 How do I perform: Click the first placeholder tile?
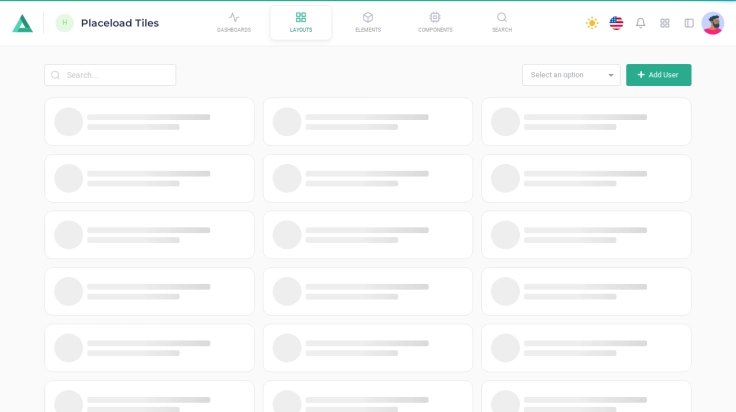(x=149, y=122)
